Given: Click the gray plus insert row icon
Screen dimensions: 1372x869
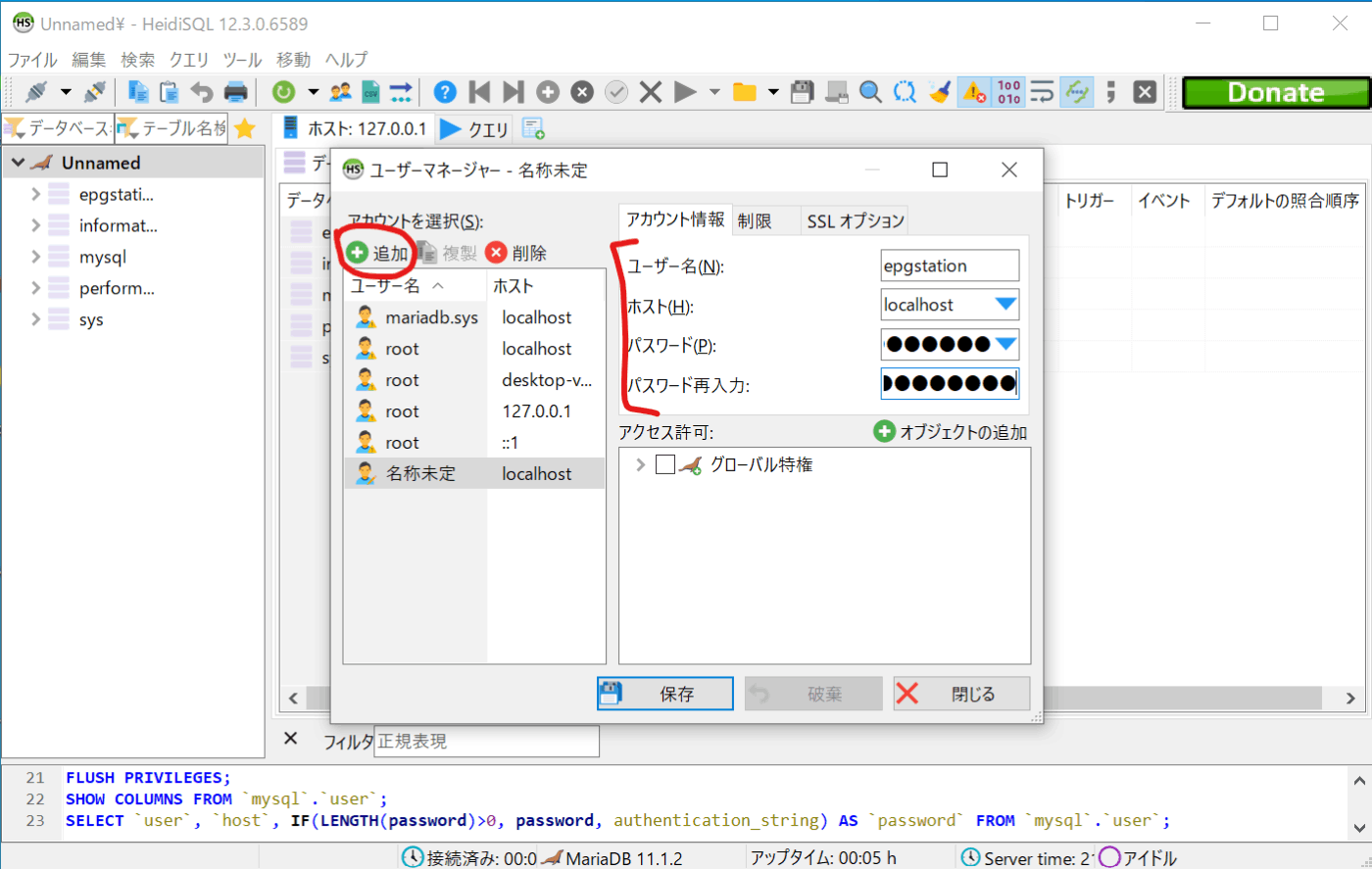Looking at the screenshot, I should [x=548, y=92].
